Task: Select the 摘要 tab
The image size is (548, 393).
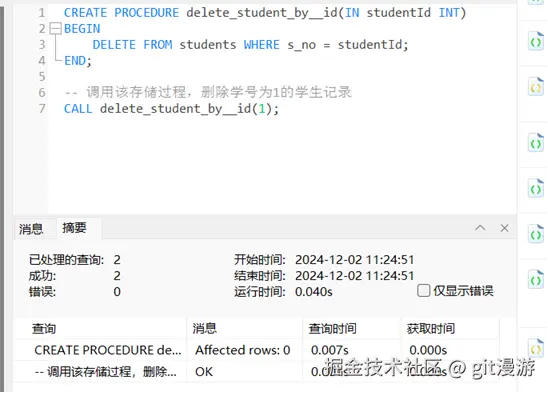Action: 74,228
